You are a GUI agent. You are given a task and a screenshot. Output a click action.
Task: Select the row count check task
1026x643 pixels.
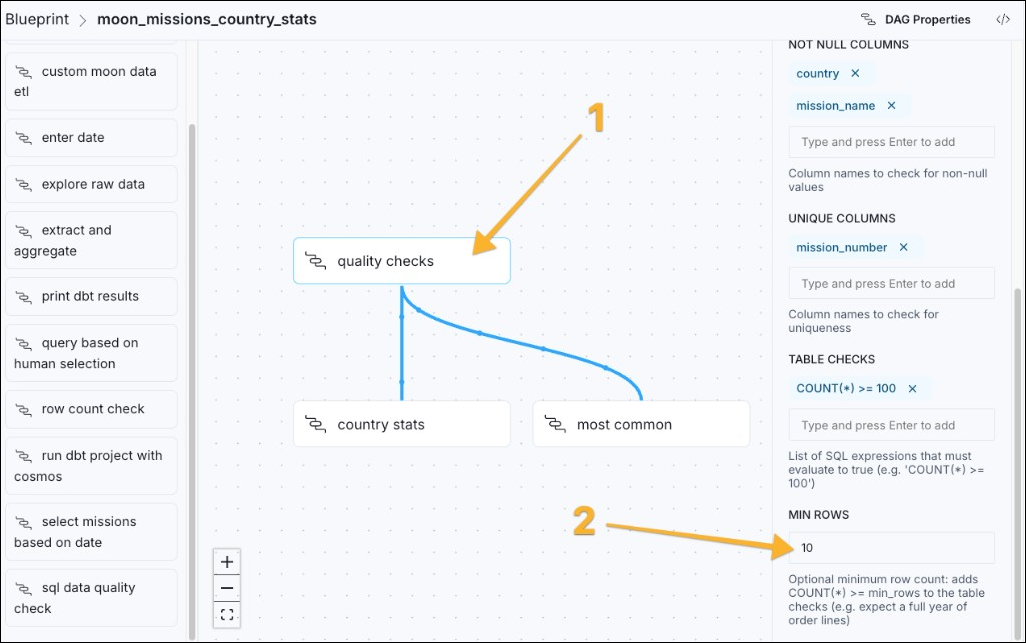click(91, 409)
